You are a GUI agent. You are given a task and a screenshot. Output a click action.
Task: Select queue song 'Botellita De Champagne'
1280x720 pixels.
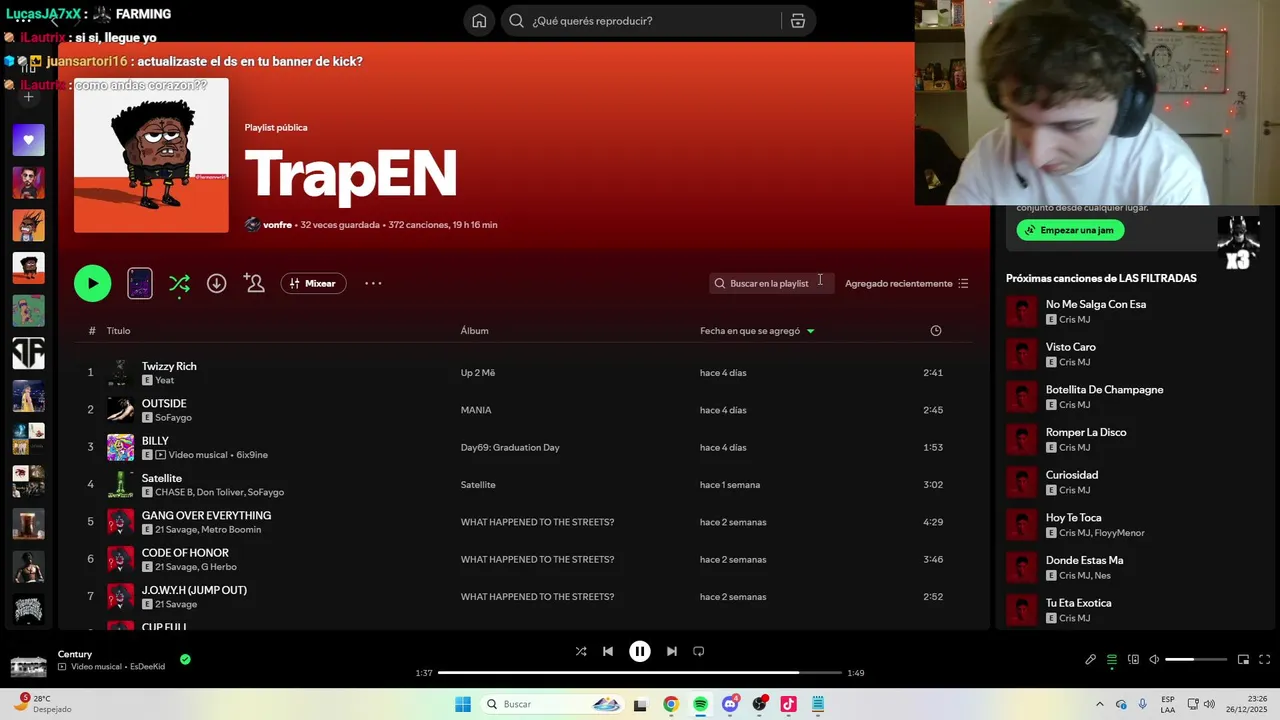click(x=1105, y=390)
